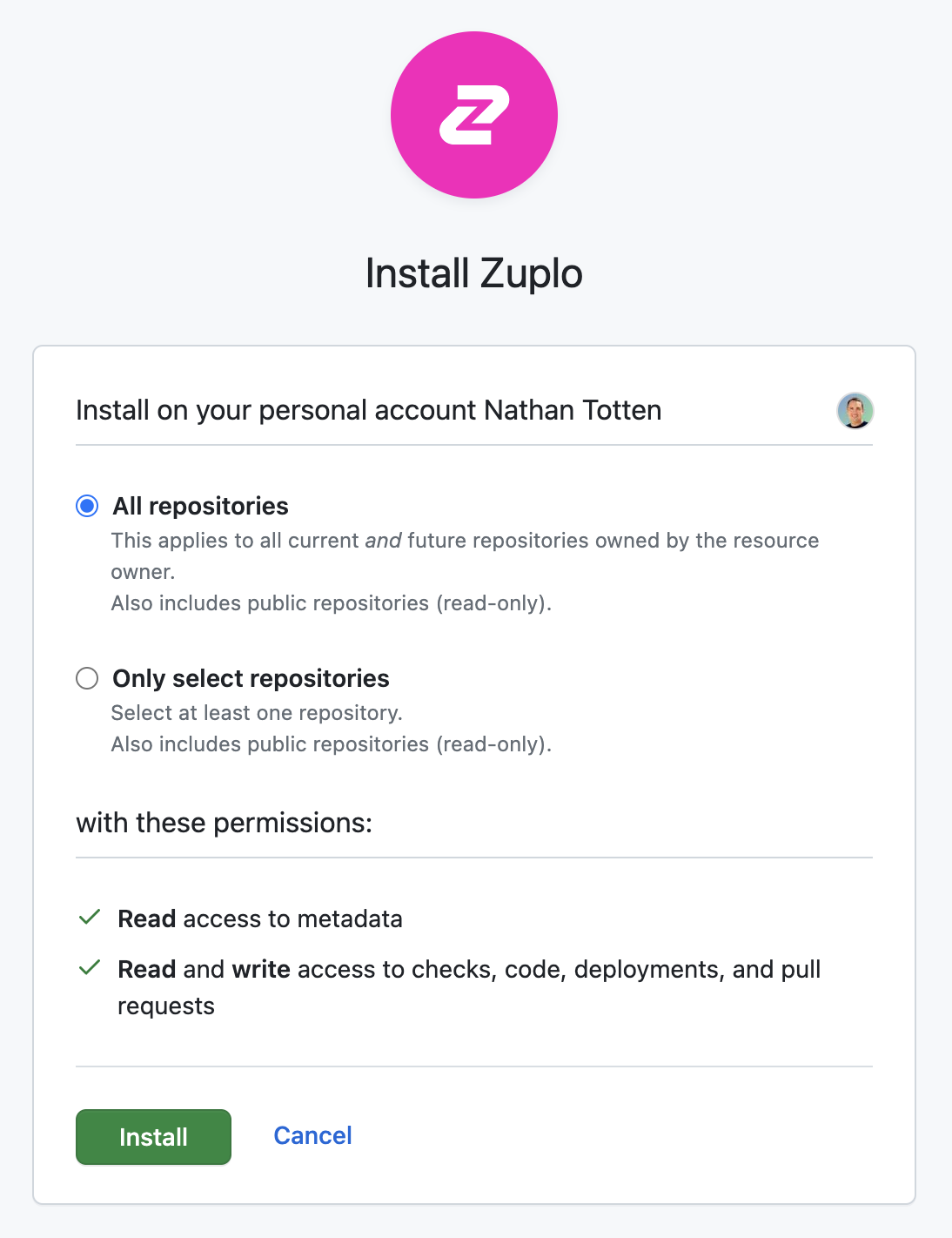
Task: Click the read-only note under select repositories
Action: 332,744
